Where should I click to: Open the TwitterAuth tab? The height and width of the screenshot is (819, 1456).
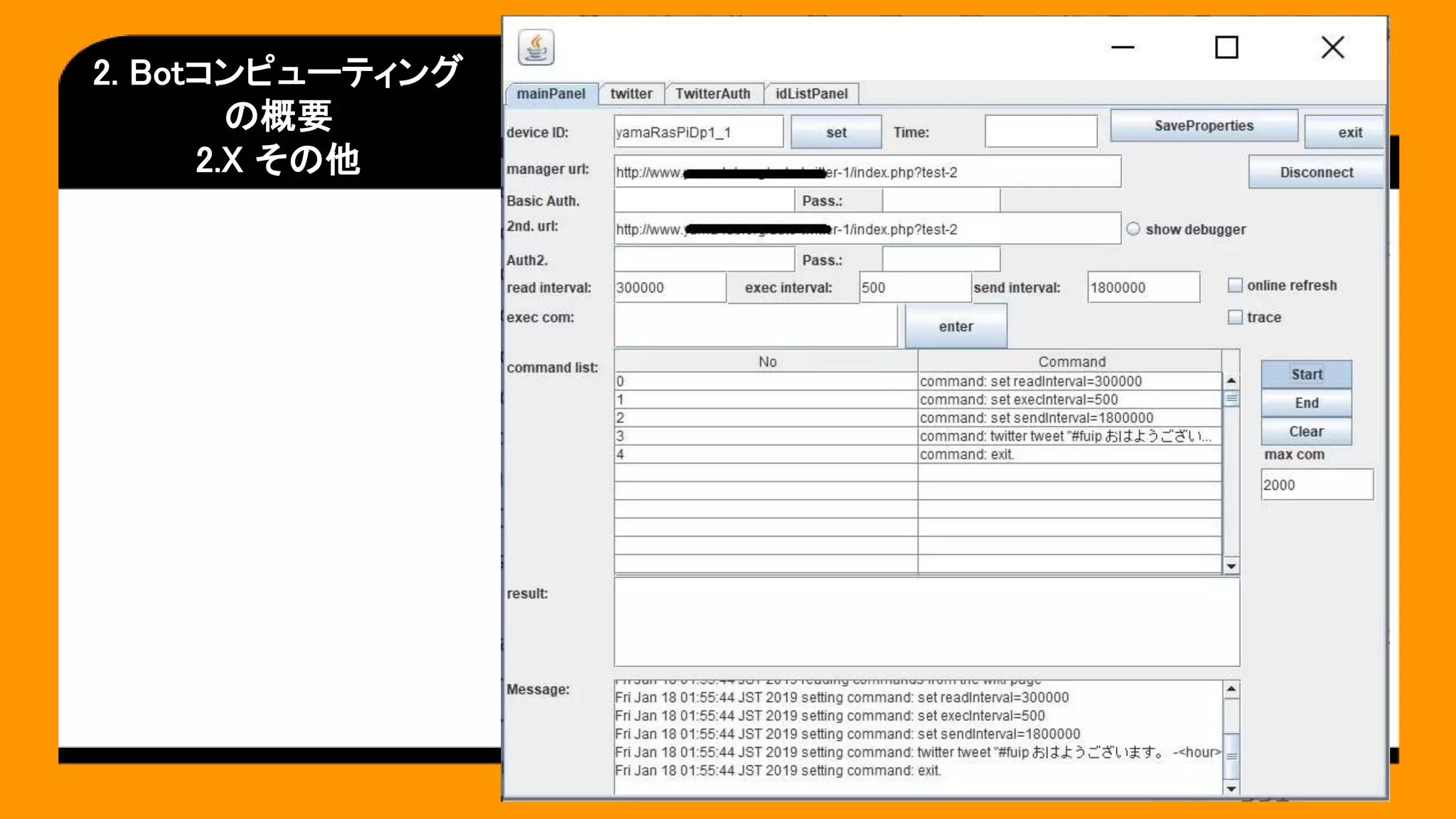713,94
